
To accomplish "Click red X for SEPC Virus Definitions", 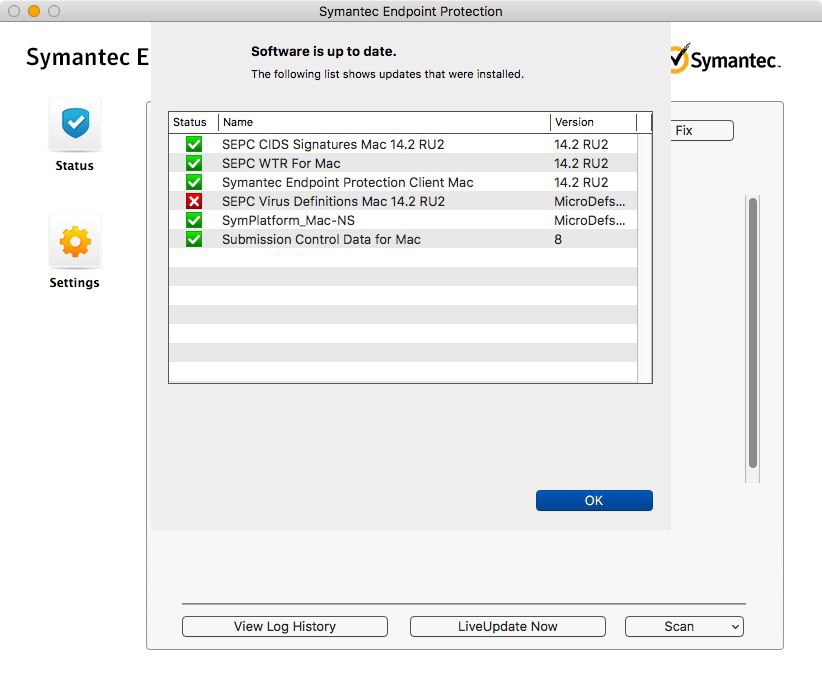I will pos(194,201).
